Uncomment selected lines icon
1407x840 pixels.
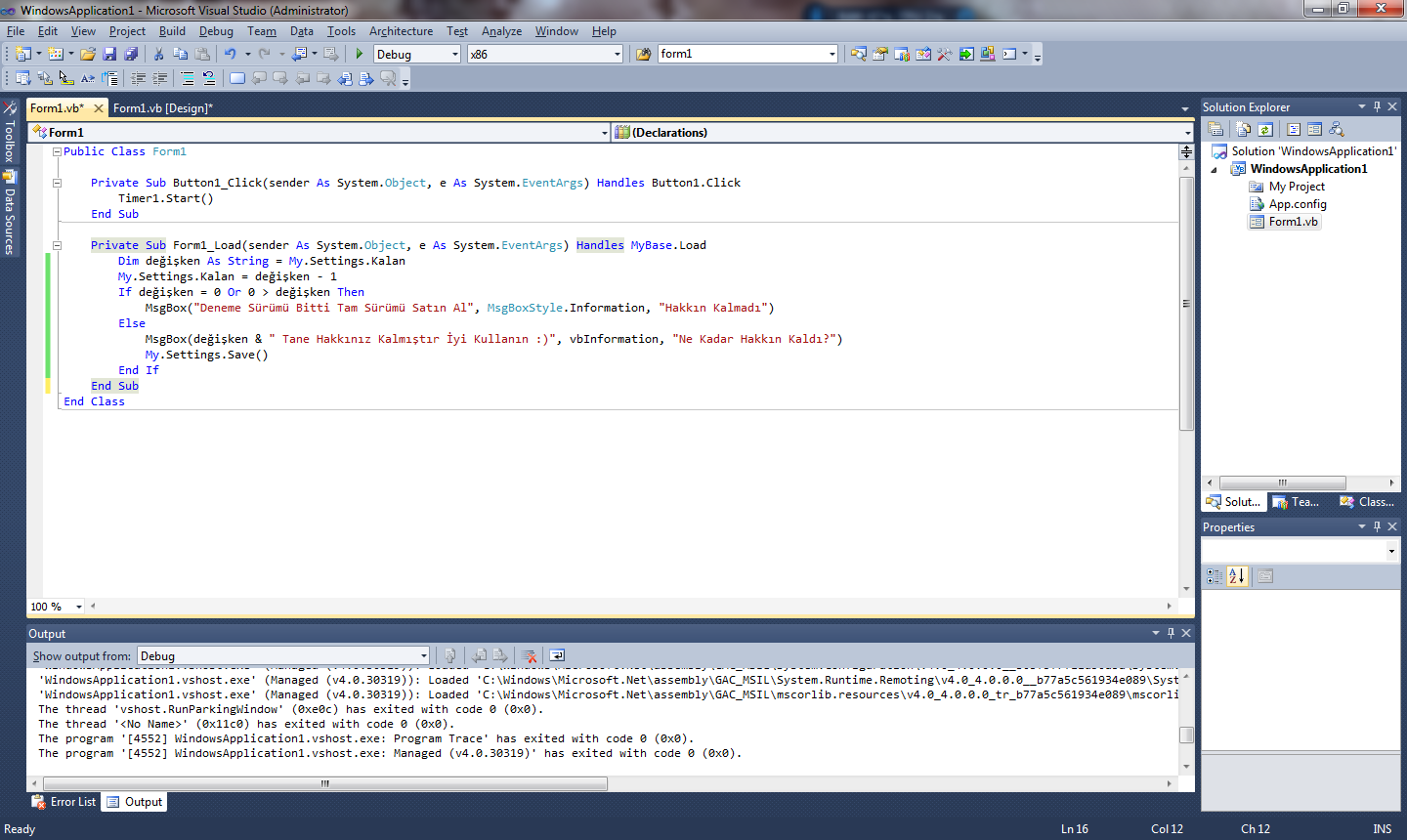pos(209,78)
